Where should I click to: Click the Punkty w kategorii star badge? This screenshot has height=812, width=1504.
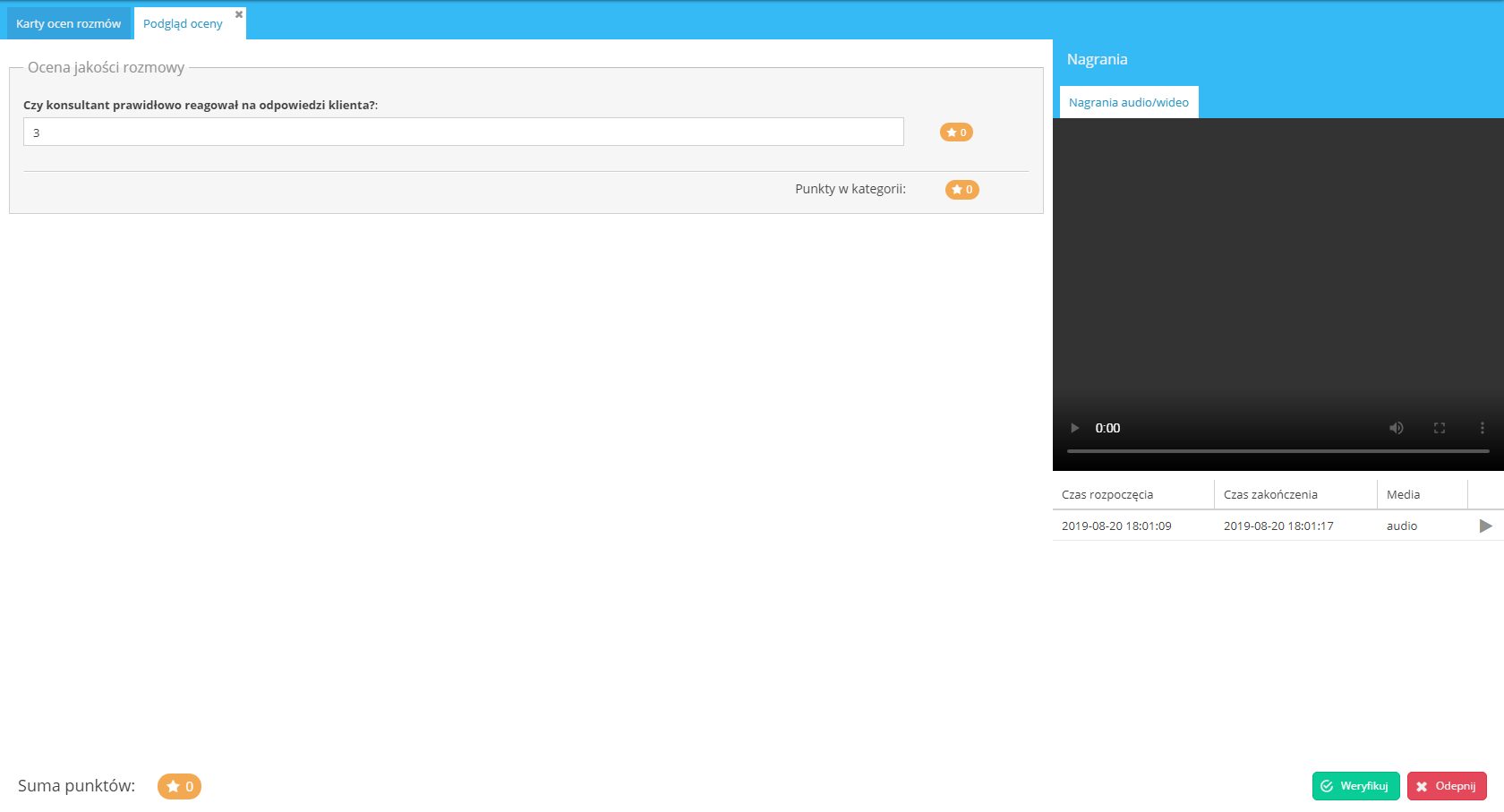[962, 190]
